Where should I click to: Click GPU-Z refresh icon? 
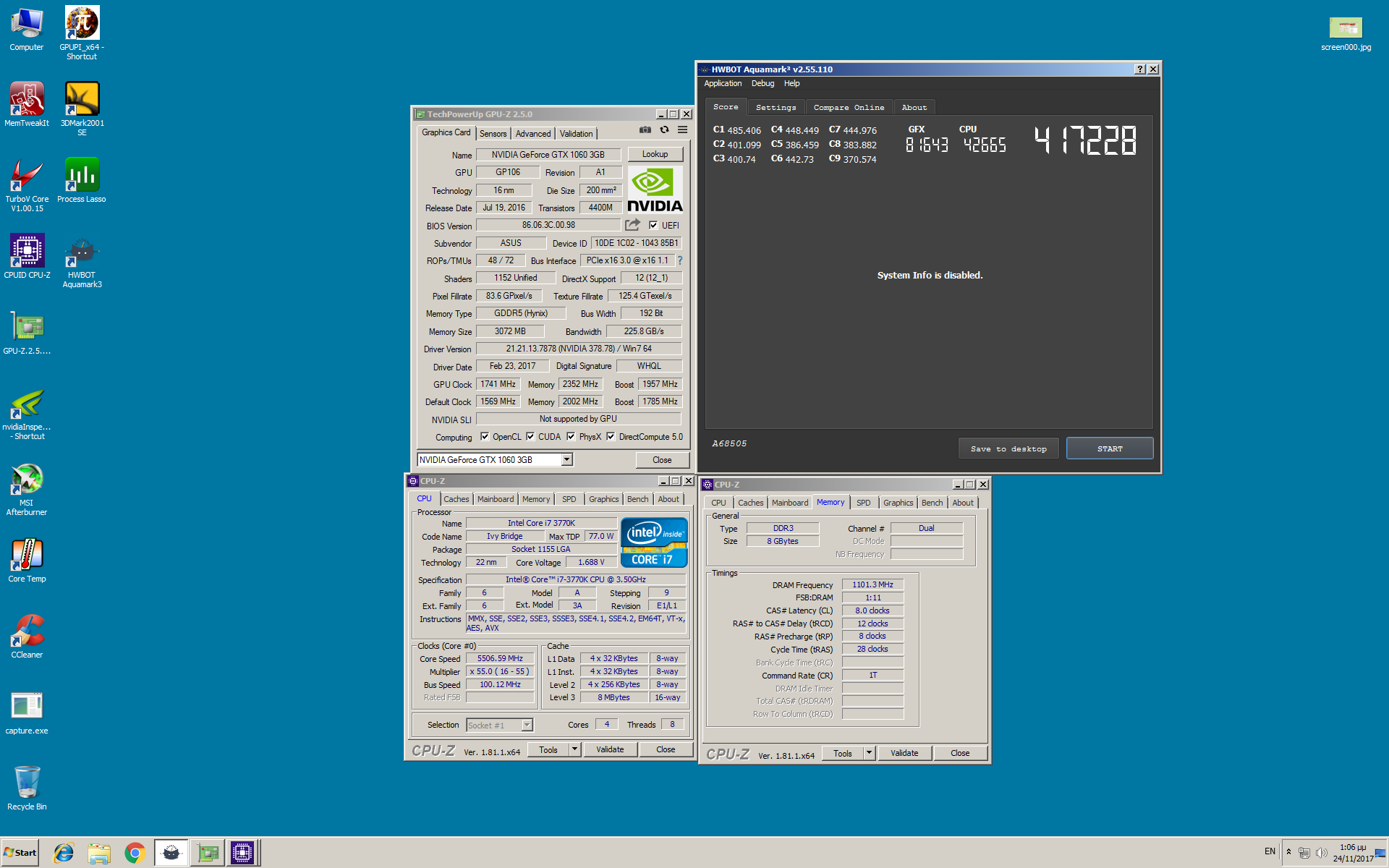(664, 130)
